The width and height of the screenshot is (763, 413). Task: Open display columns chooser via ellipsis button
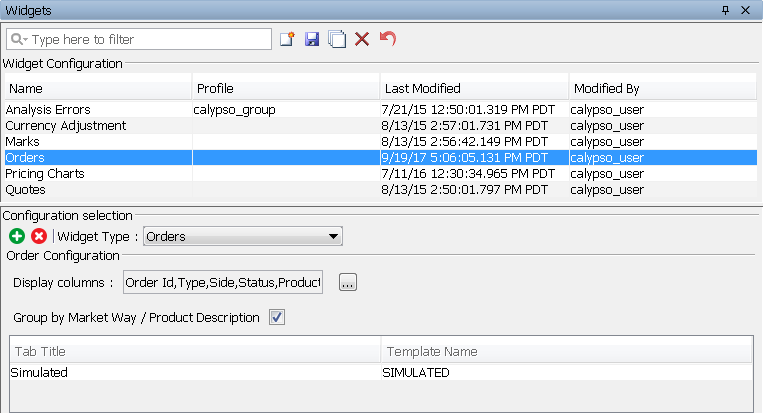(348, 282)
